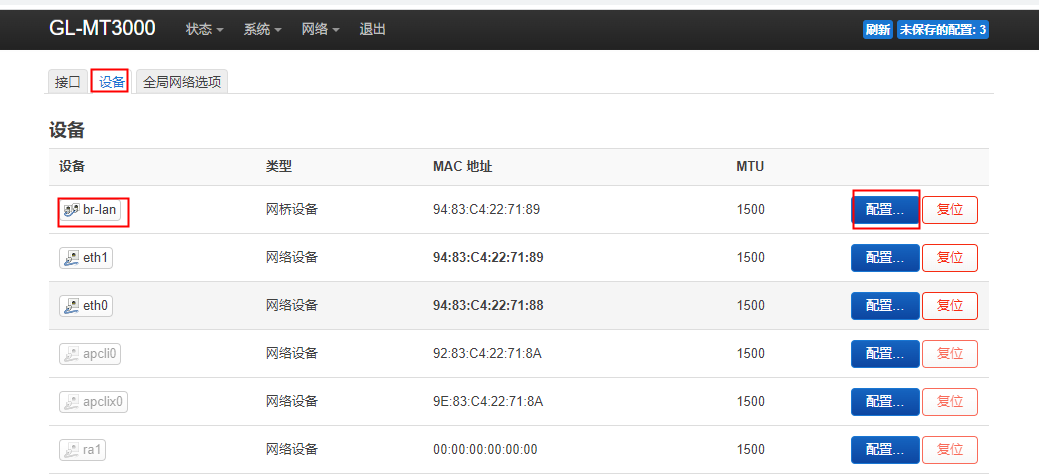Click the 设备 page heading

click(66, 130)
